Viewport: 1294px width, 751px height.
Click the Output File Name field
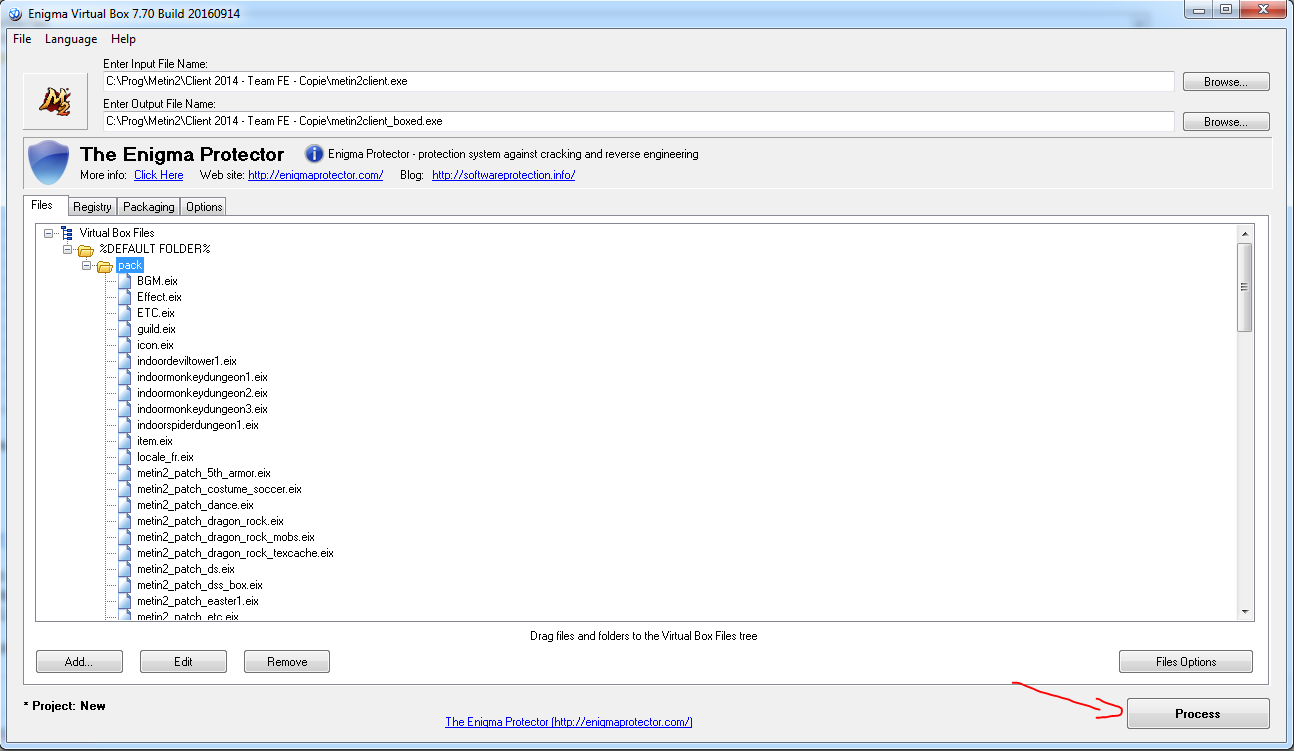coord(639,121)
